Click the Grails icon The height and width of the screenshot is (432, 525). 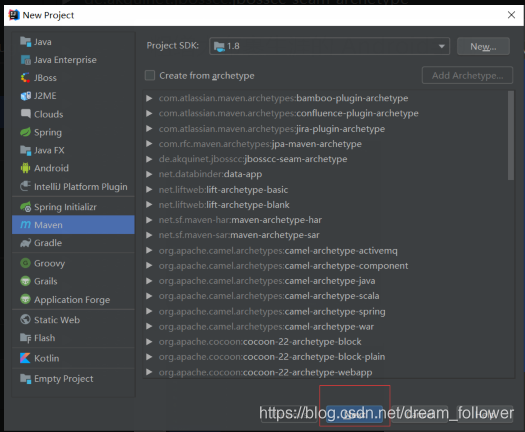25,281
